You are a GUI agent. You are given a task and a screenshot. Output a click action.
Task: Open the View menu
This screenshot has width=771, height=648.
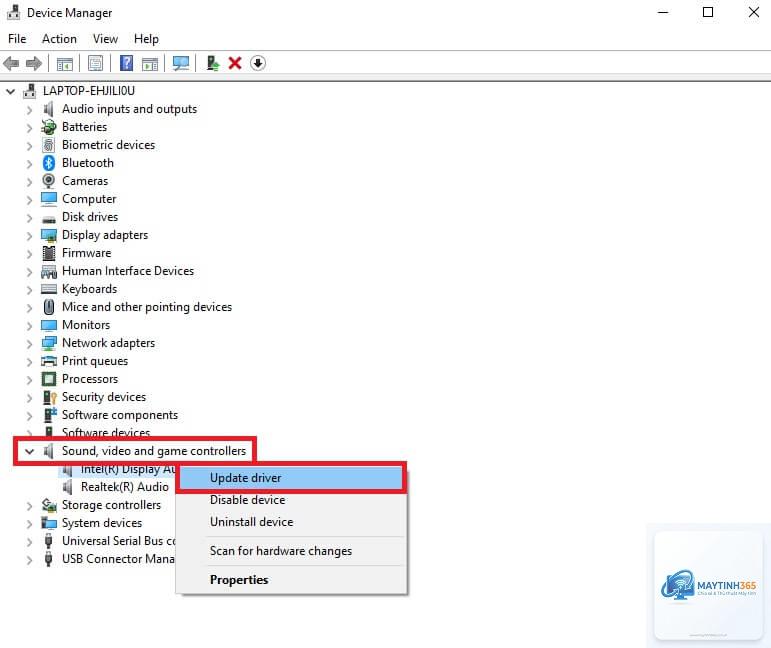[x=105, y=39]
